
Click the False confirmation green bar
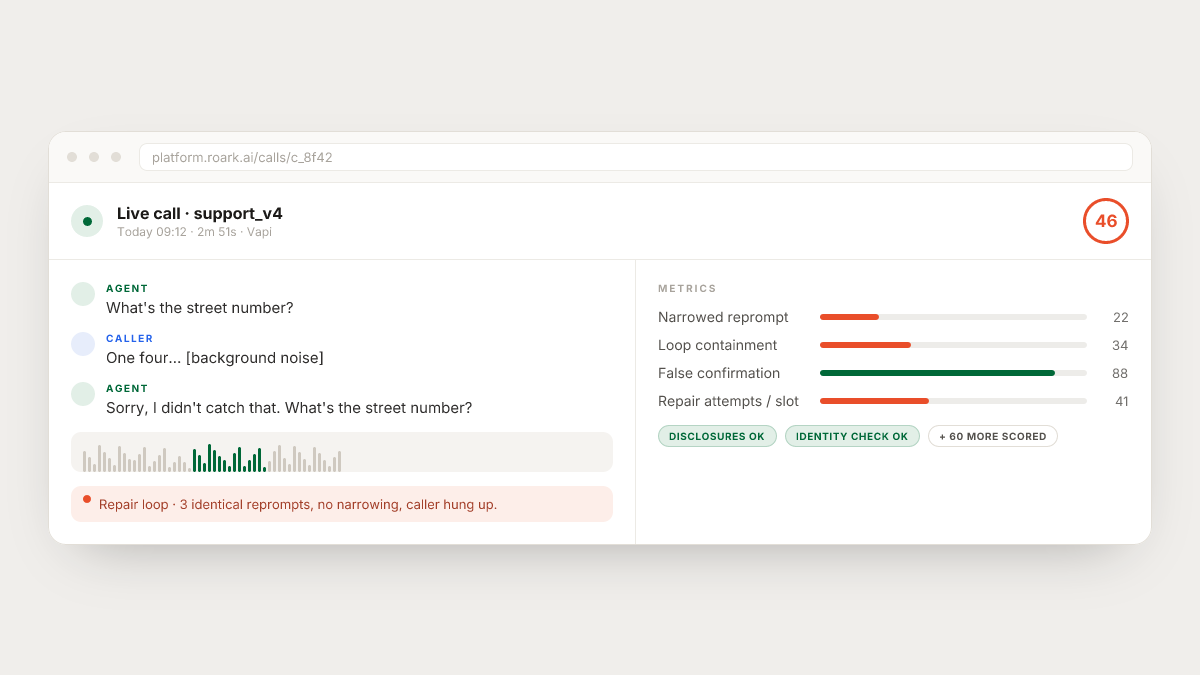tap(937, 373)
